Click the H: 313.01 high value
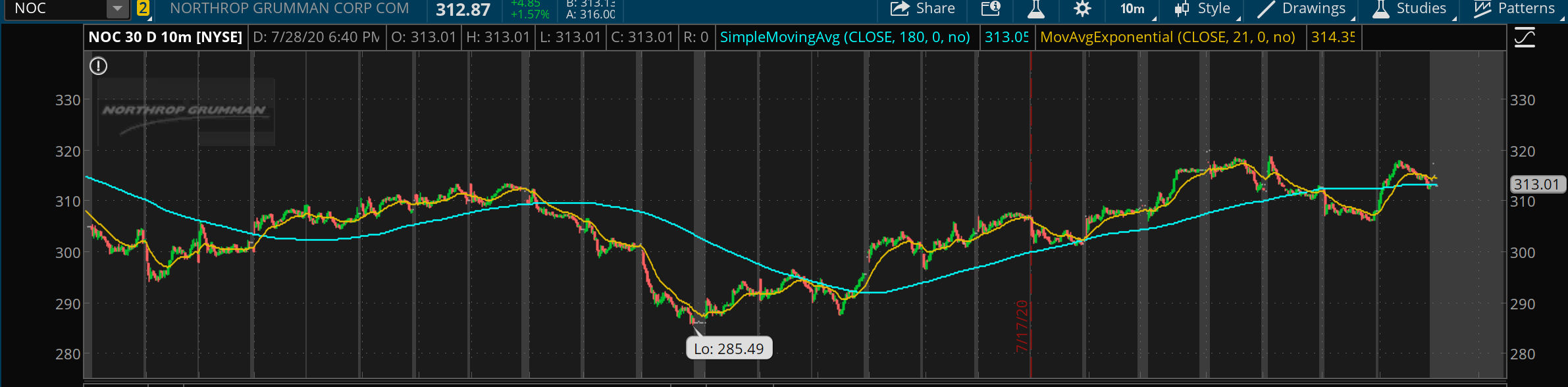Viewport: 1568px width, 387px height. point(498,38)
